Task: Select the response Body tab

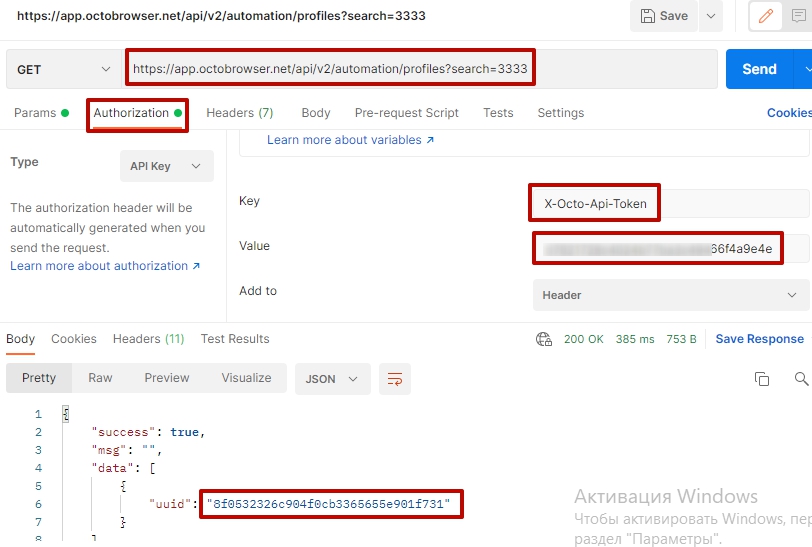Action: pyautogui.click(x=20, y=339)
